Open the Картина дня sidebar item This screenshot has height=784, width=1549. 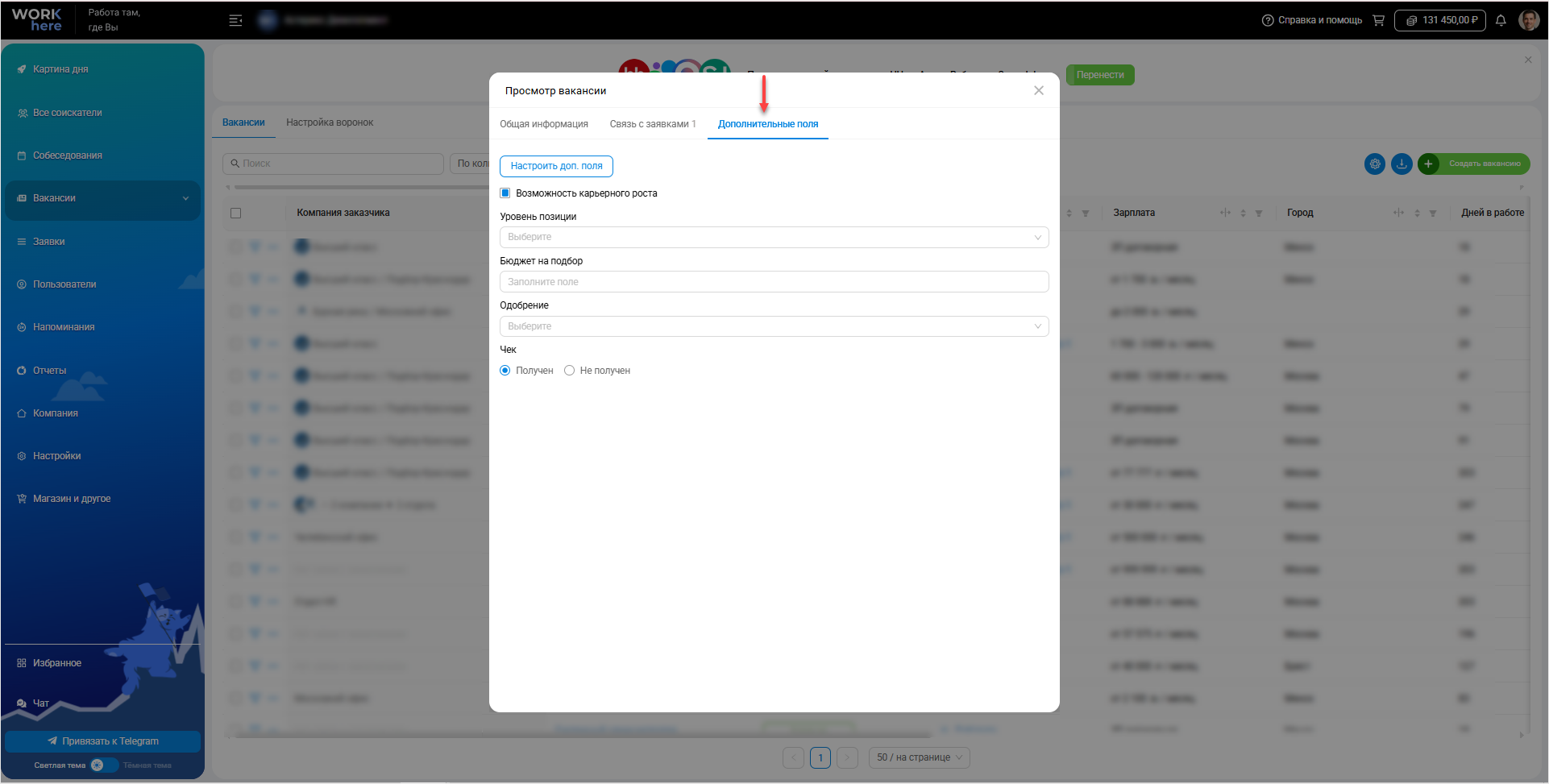coord(60,69)
